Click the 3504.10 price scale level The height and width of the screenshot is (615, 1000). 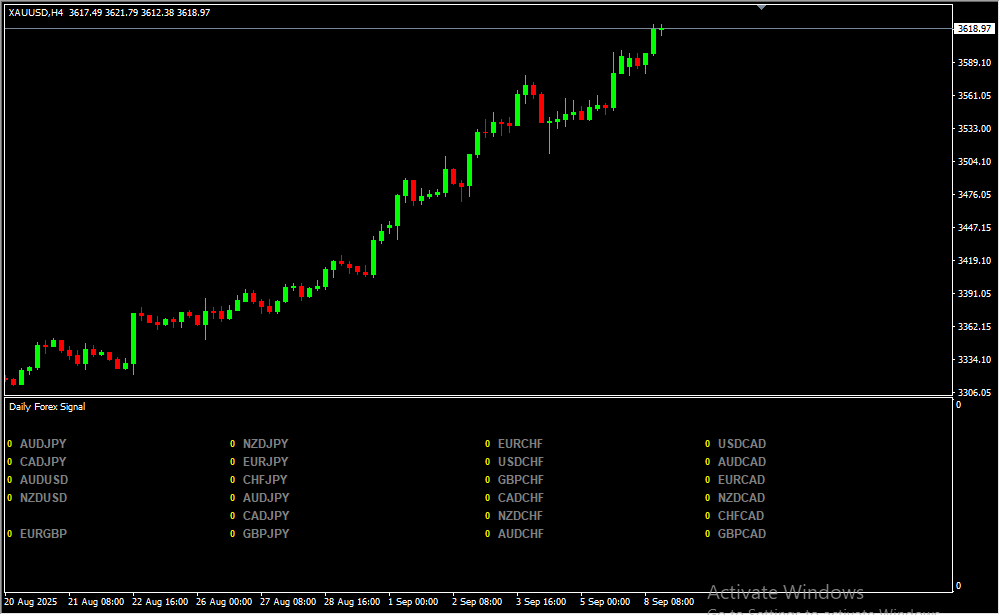pos(973,162)
